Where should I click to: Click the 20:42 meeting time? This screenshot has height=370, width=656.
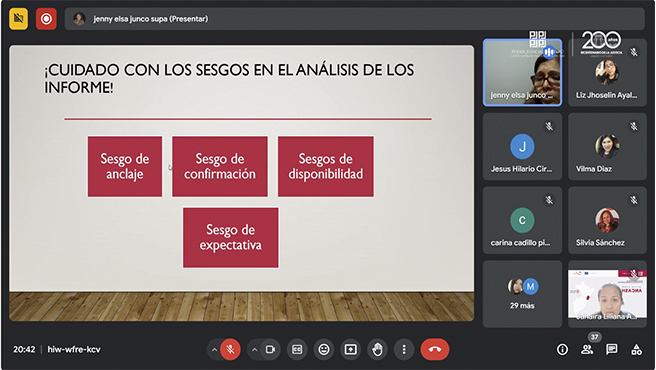pos(24,349)
